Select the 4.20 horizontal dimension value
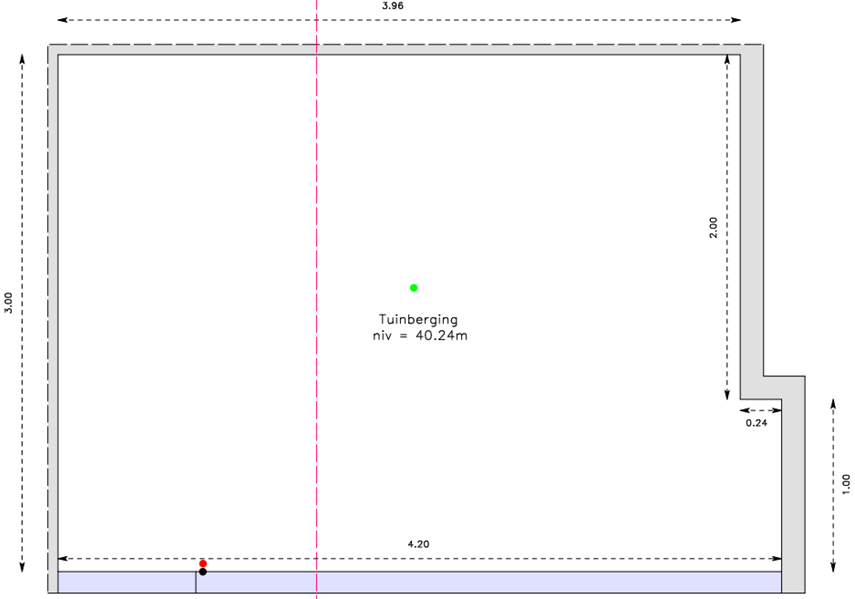This screenshot has height=599, width=855. 420,544
